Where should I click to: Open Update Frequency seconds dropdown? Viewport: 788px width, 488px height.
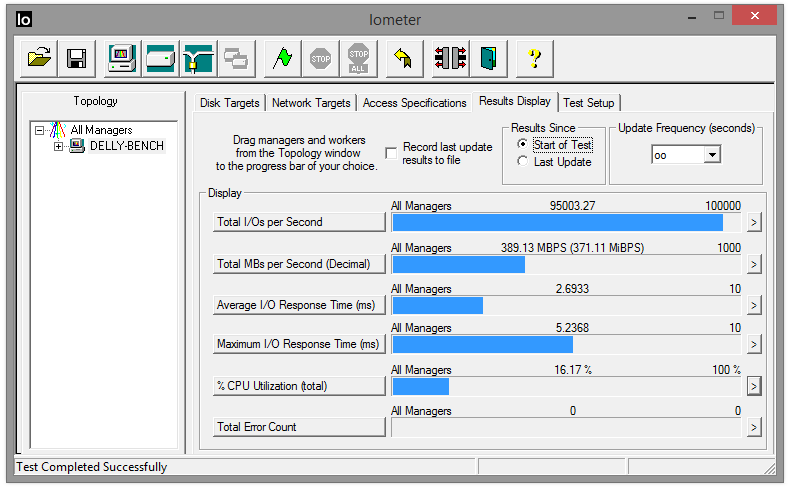click(712, 155)
